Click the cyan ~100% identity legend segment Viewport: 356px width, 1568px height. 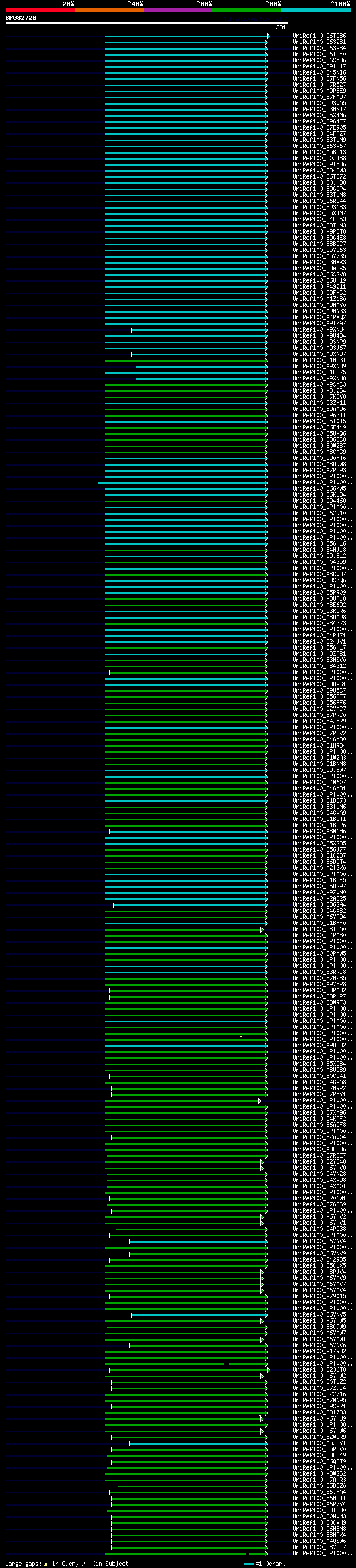pyautogui.click(x=316, y=10)
